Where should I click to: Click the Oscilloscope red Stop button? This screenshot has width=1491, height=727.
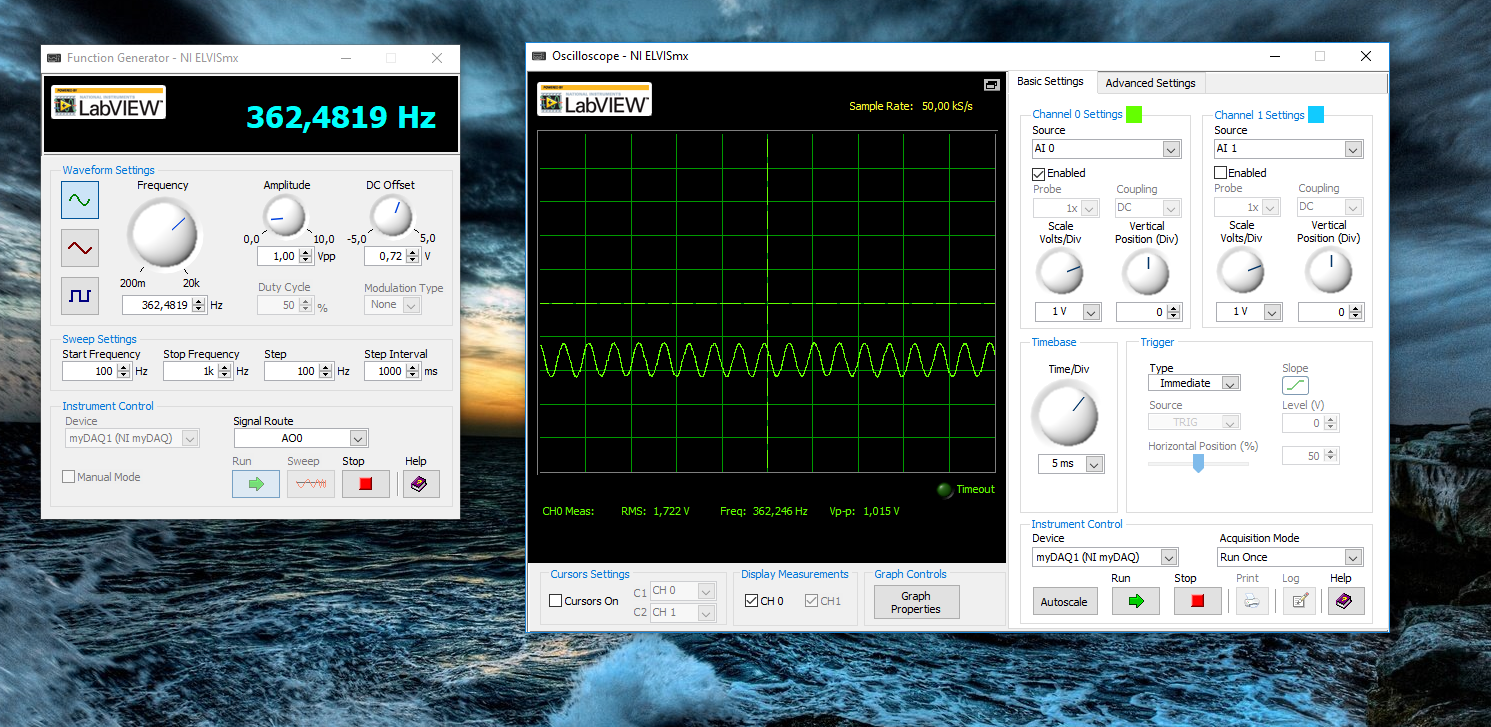[x=1197, y=601]
